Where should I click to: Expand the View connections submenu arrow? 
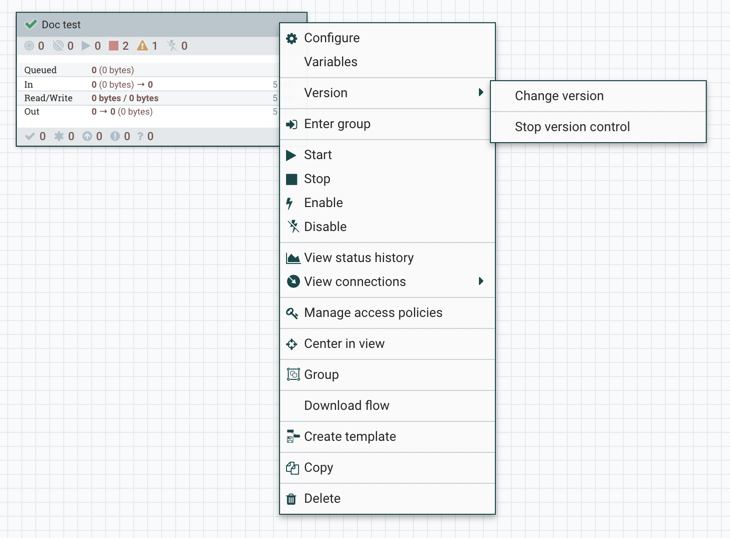pyautogui.click(x=481, y=282)
